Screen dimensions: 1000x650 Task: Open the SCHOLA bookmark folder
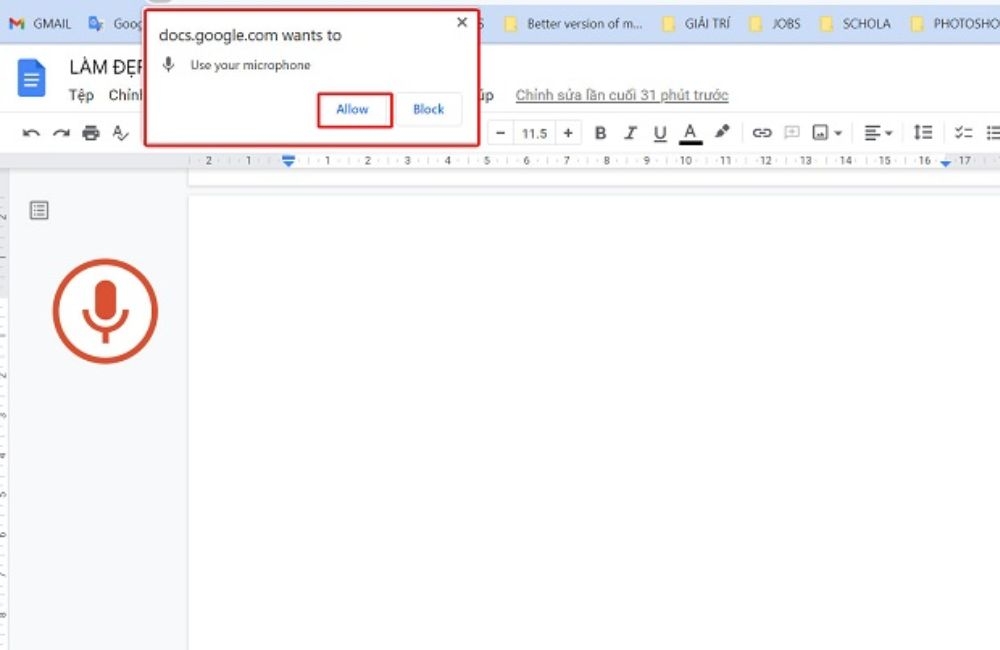pos(855,24)
